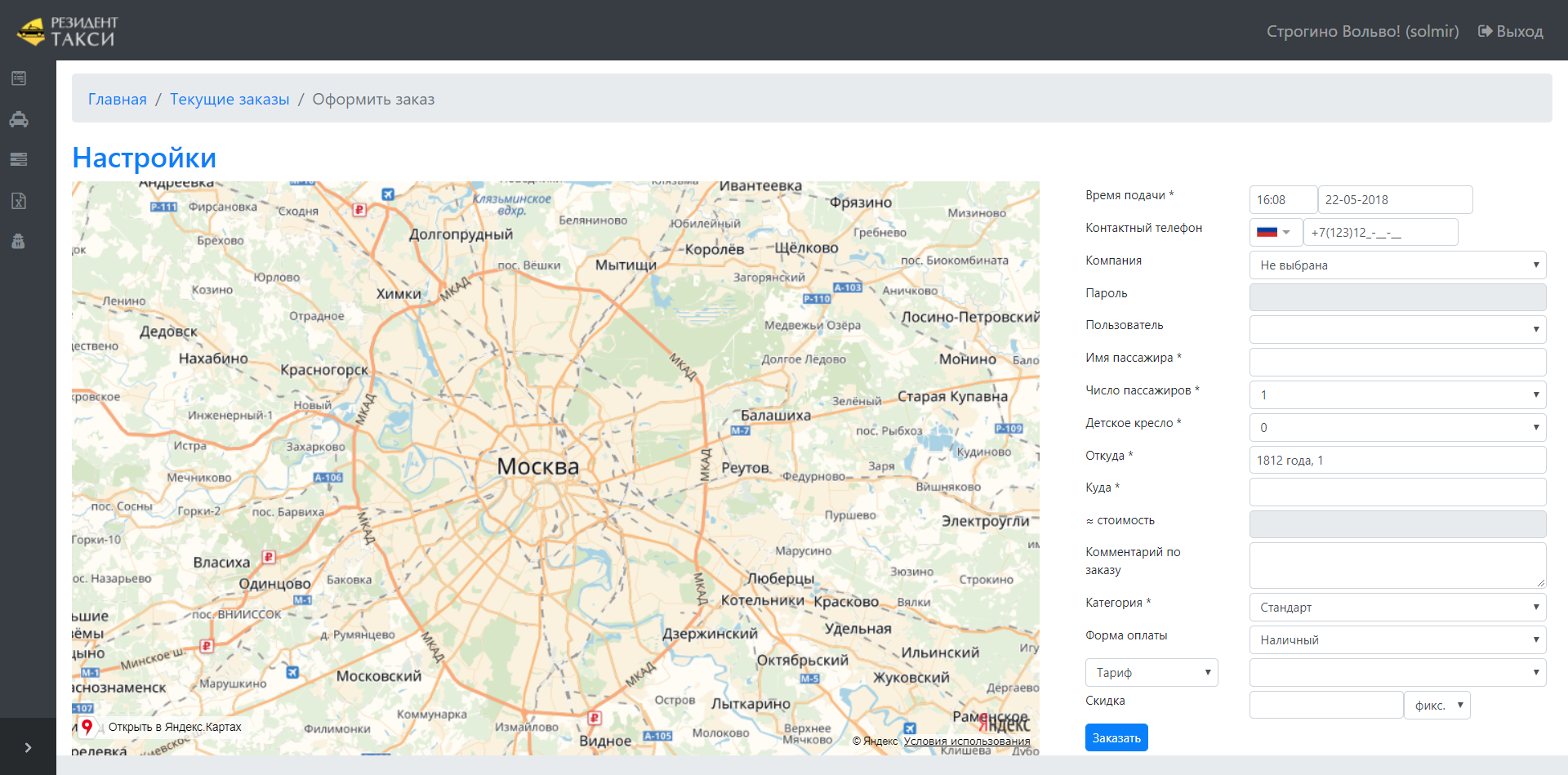Click the orders list sidebar icon
This screenshot has height=775, width=1568.
[x=19, y=78]
